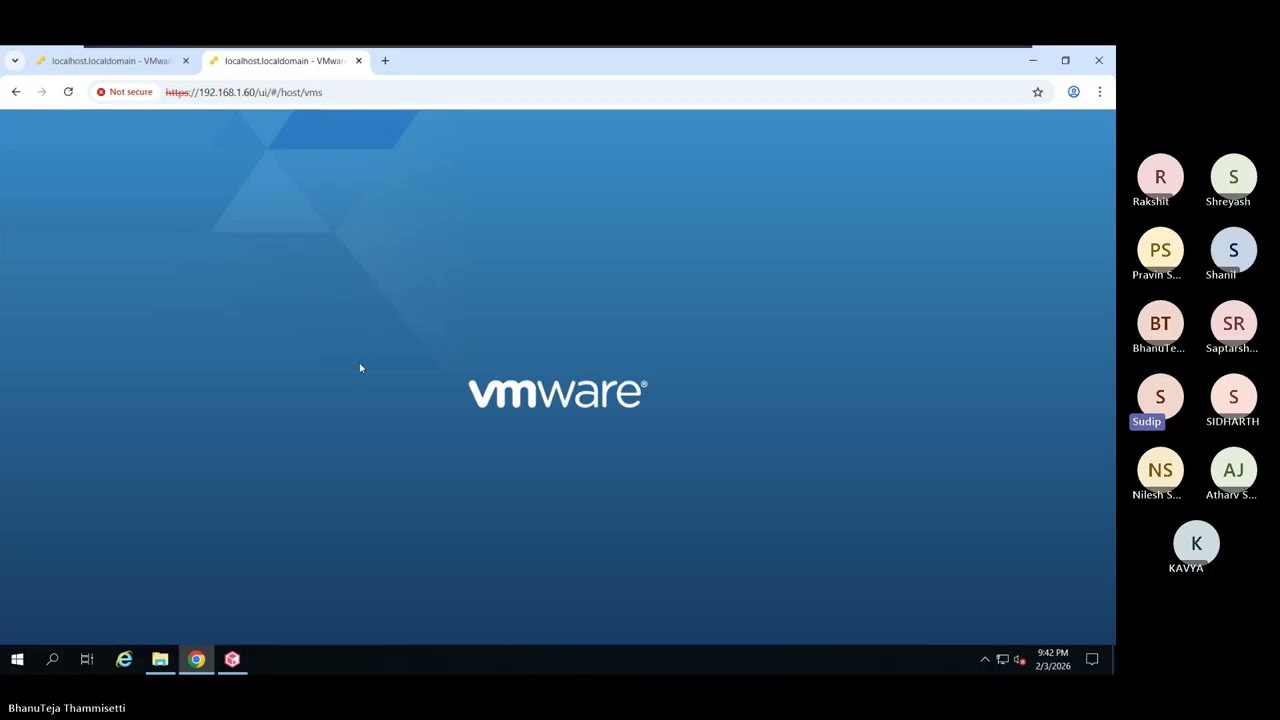This screenshot has height=720, width=1280.
Task: Click network icon in system tray
Action: point(1002,659)
